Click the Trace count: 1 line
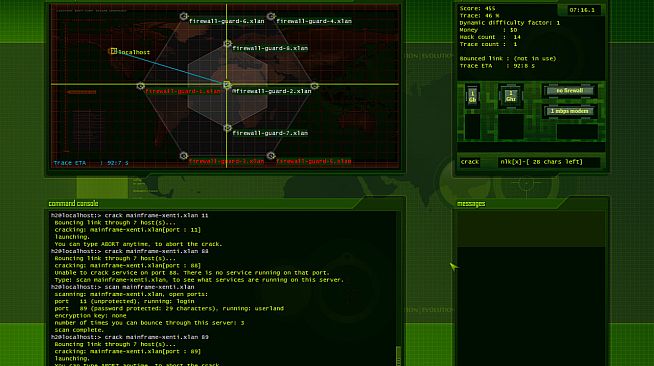The height and width of the screenshot is (366, 654). pos(488,44)
